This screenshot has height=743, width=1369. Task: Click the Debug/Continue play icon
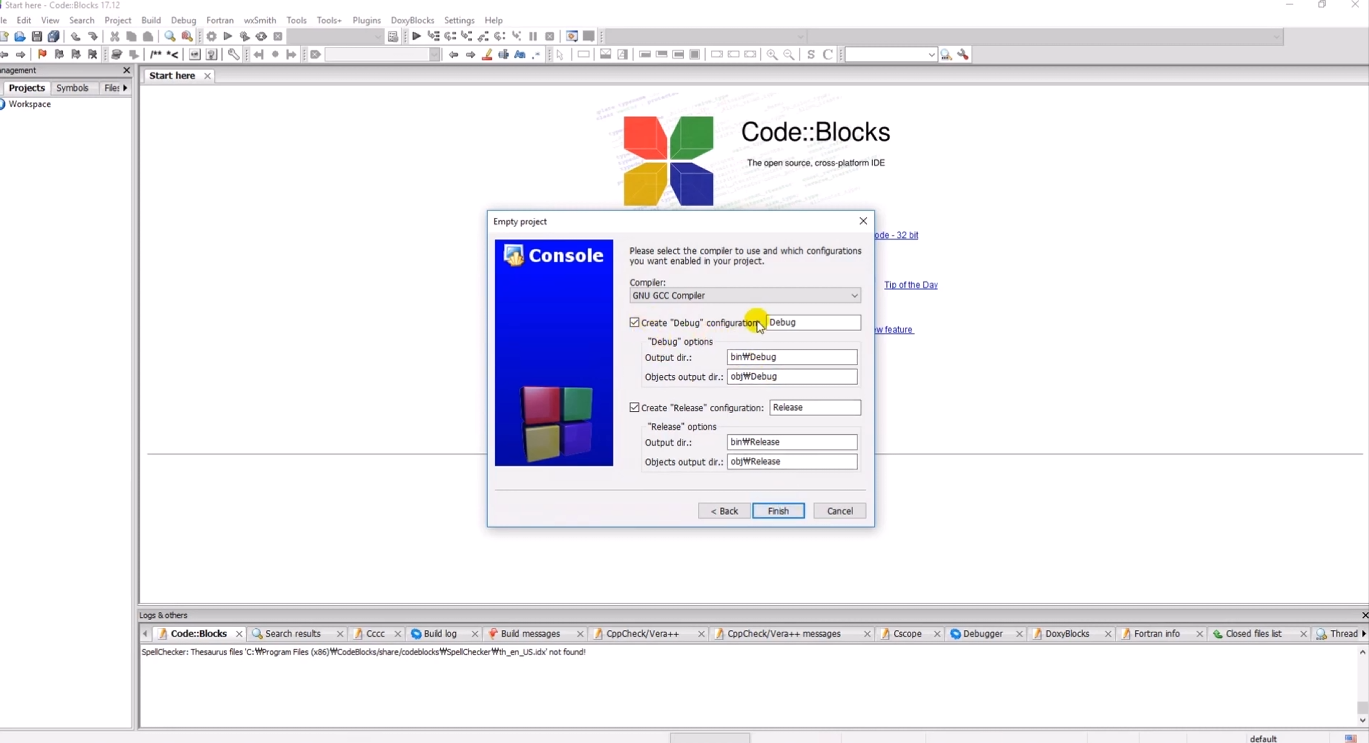pyautogui.click(x=416, y=37)
